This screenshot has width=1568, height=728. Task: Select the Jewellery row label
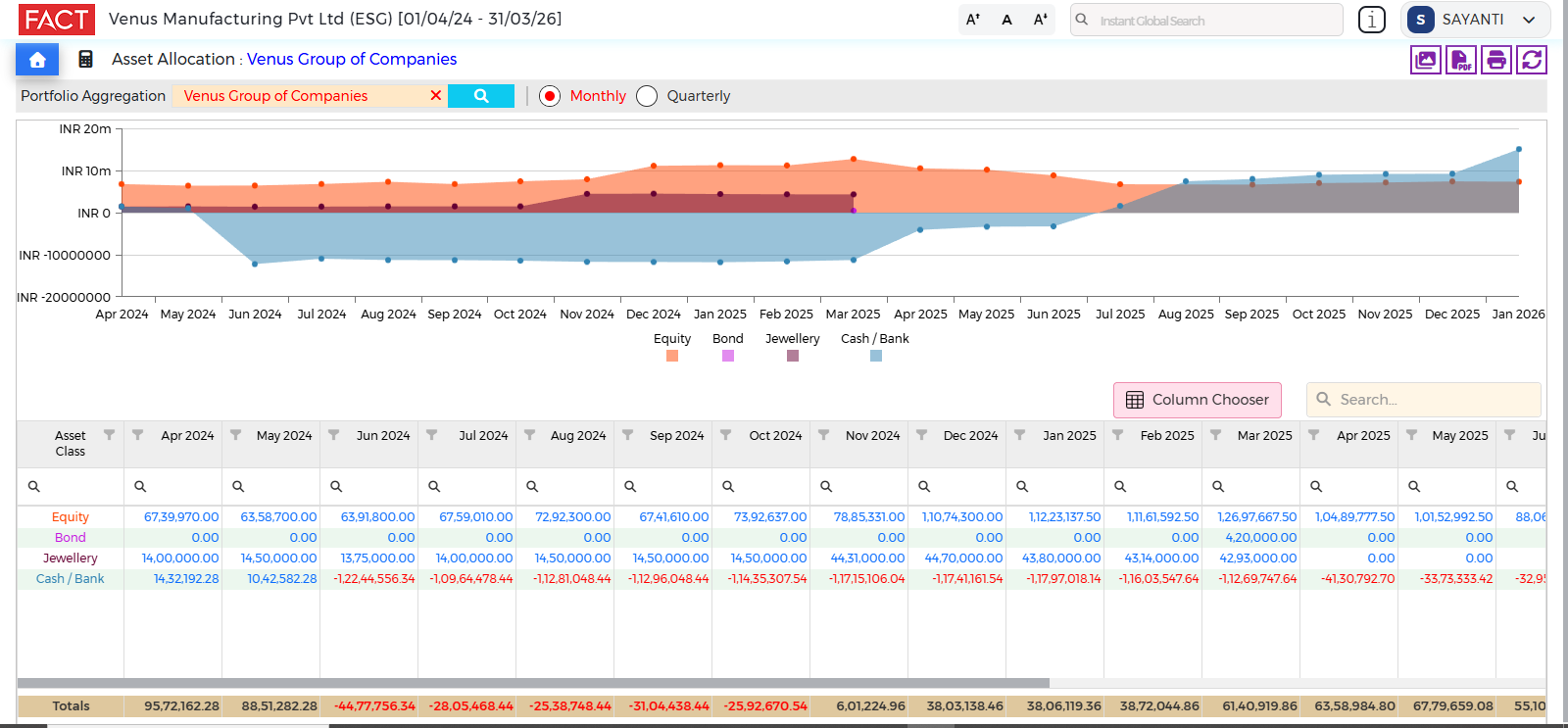tap(71, 558)
